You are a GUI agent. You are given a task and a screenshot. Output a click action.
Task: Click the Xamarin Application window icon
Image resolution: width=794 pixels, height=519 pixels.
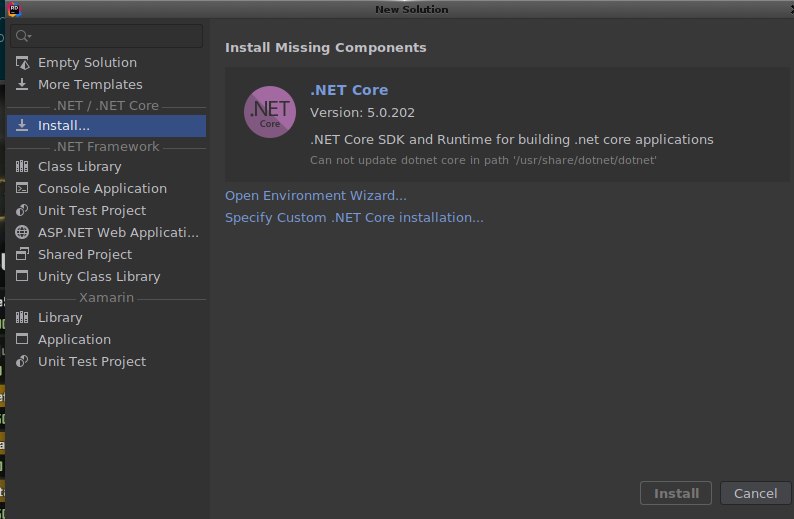22,339
